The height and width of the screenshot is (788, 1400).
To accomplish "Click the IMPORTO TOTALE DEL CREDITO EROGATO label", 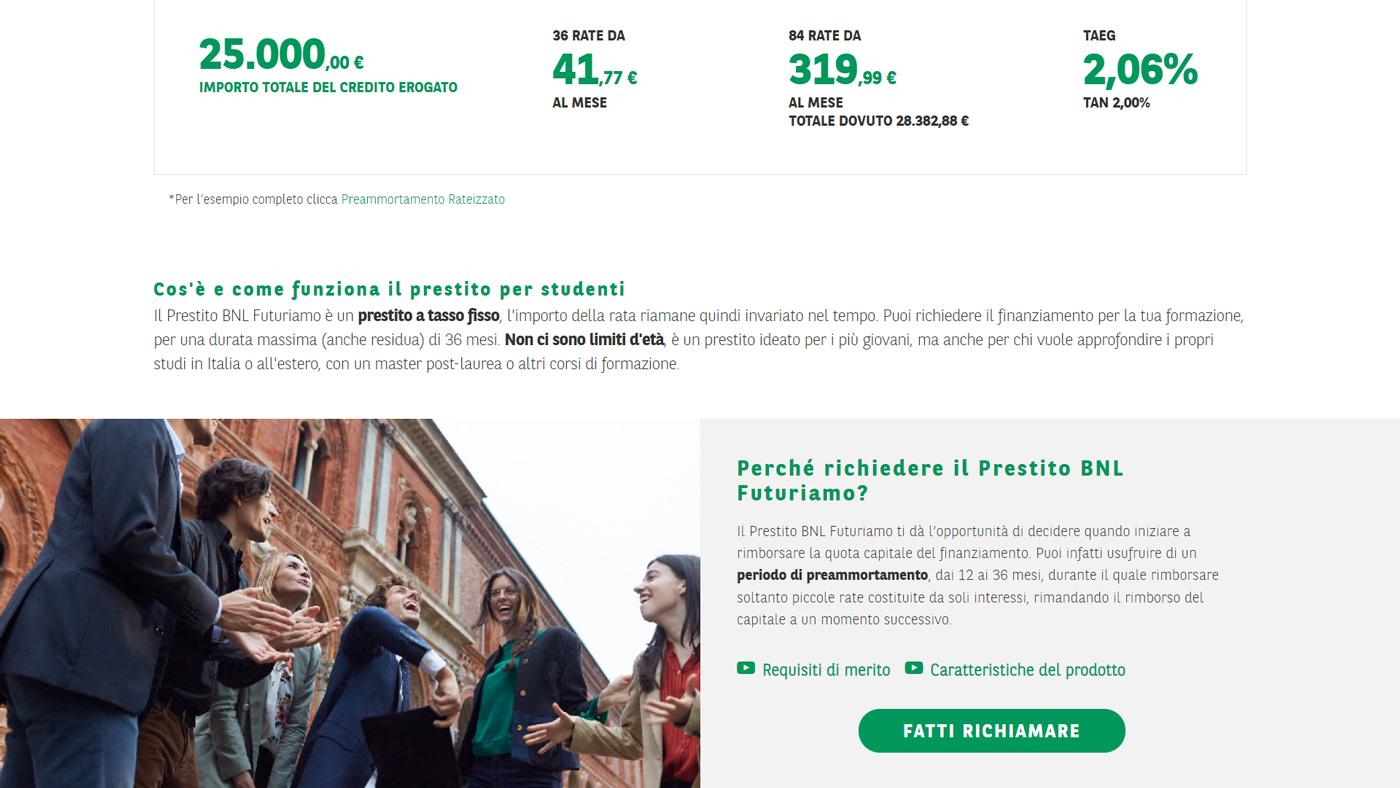I will click(328, 88).
